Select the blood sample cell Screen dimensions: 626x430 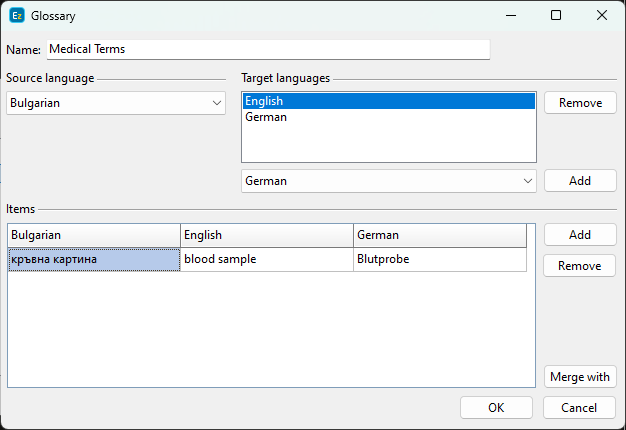(267, 259)
